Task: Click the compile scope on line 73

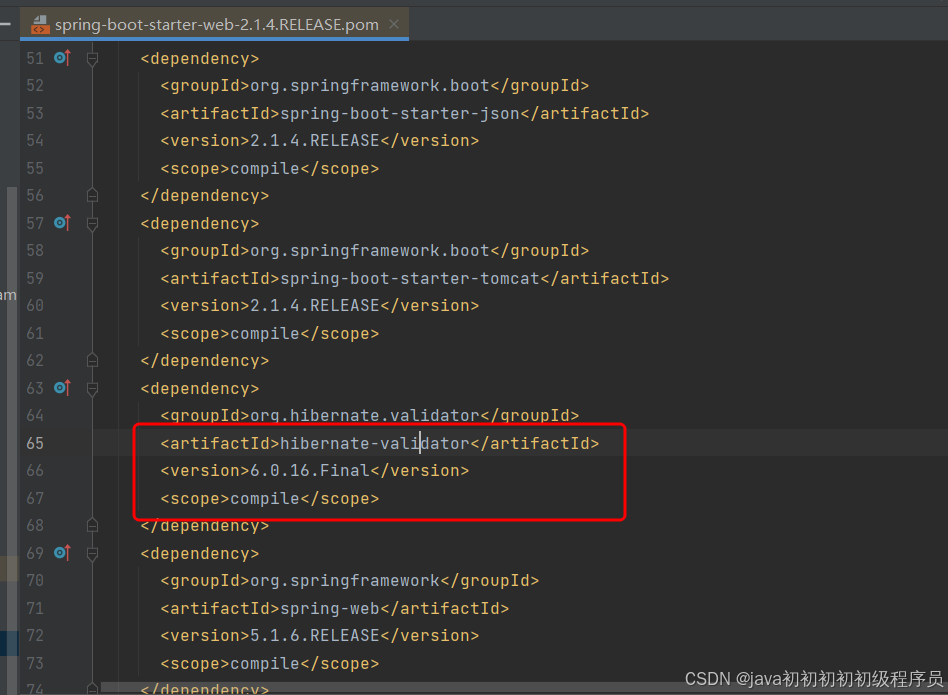Action: click(x=265, y=664)
